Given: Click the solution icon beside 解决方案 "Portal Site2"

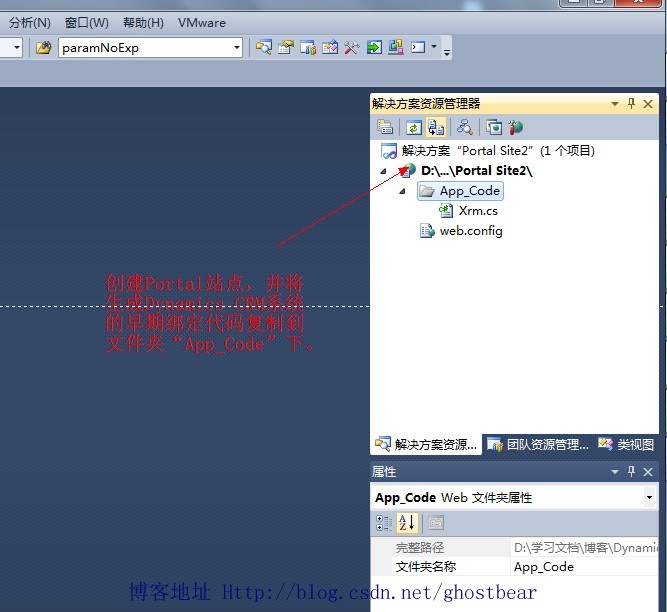Looking at the screenshot, I should [389, 151].
